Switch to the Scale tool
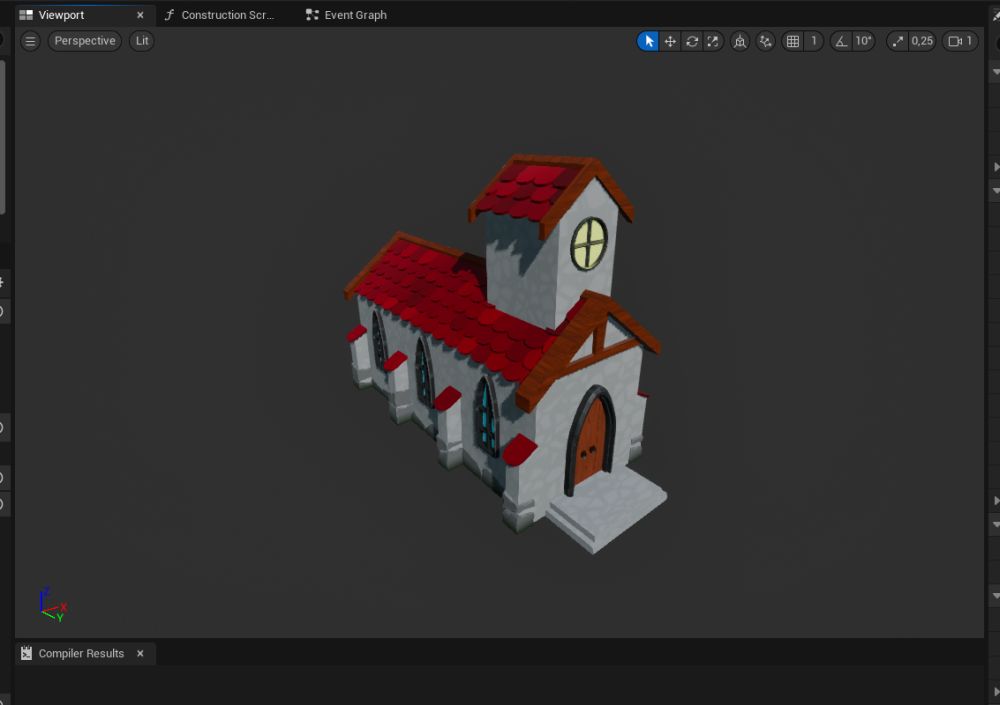Image resolution: width=1000 pixels, height=705 pixels. click(712, 41)
